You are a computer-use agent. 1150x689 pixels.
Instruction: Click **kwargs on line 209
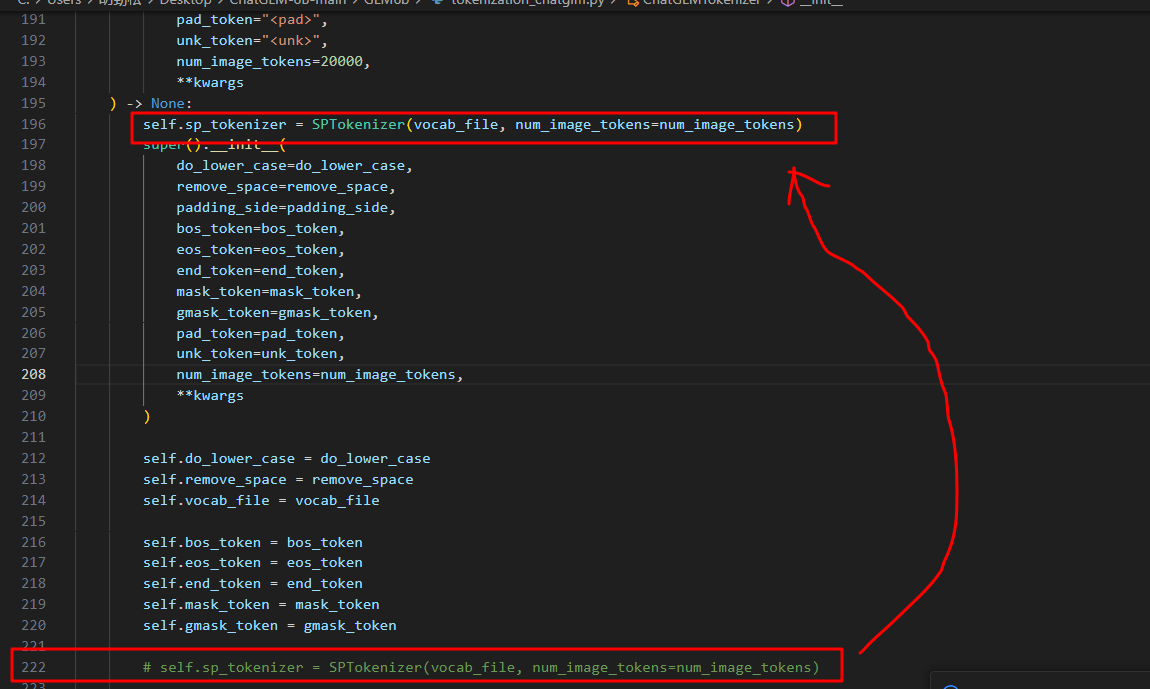point(210,395)
